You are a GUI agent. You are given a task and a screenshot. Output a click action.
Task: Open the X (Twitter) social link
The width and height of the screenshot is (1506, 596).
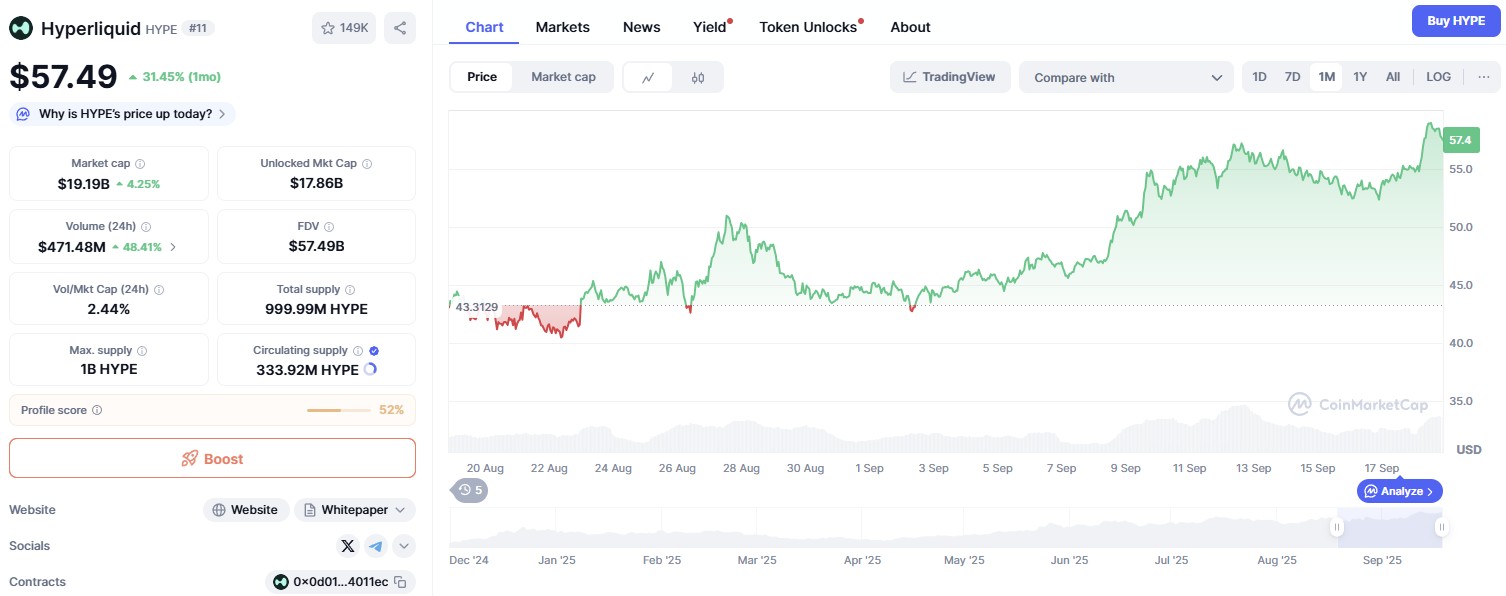pos(348,546)
